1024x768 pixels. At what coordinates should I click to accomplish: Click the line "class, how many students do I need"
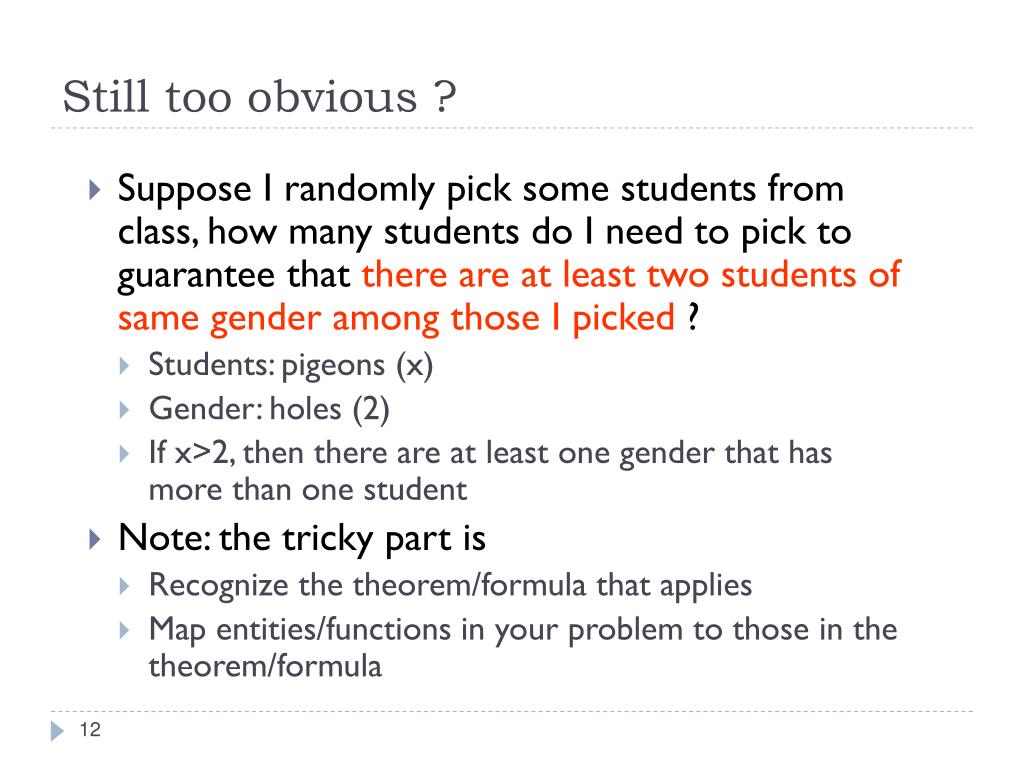pyautogui.click(x=485, y=232)
